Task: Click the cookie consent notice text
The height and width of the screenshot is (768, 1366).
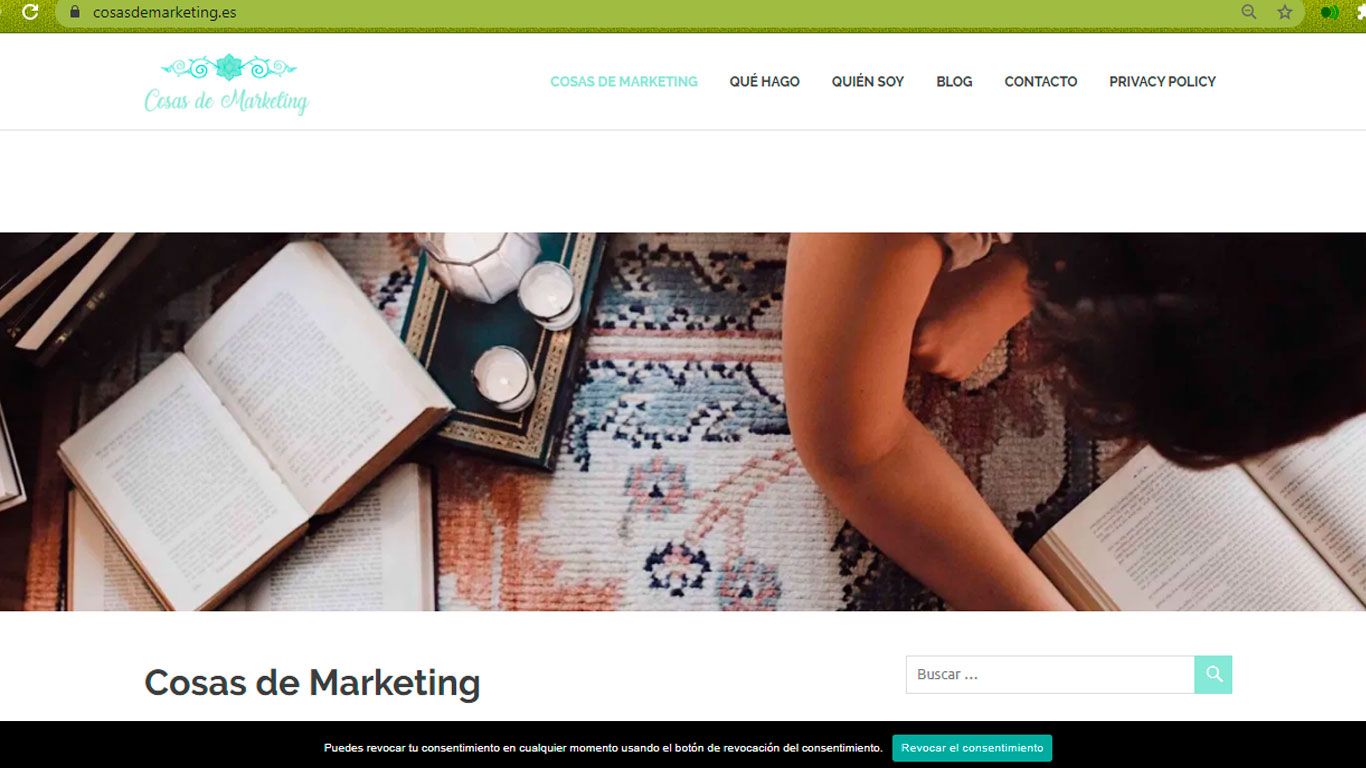Action: [603, 748]
